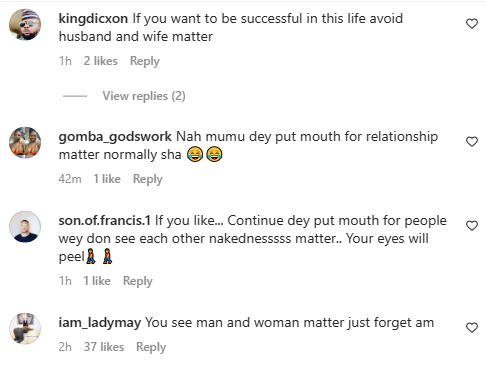
Task: Like kingdicxon's comment with the heart
Action: tap(472, 24)
